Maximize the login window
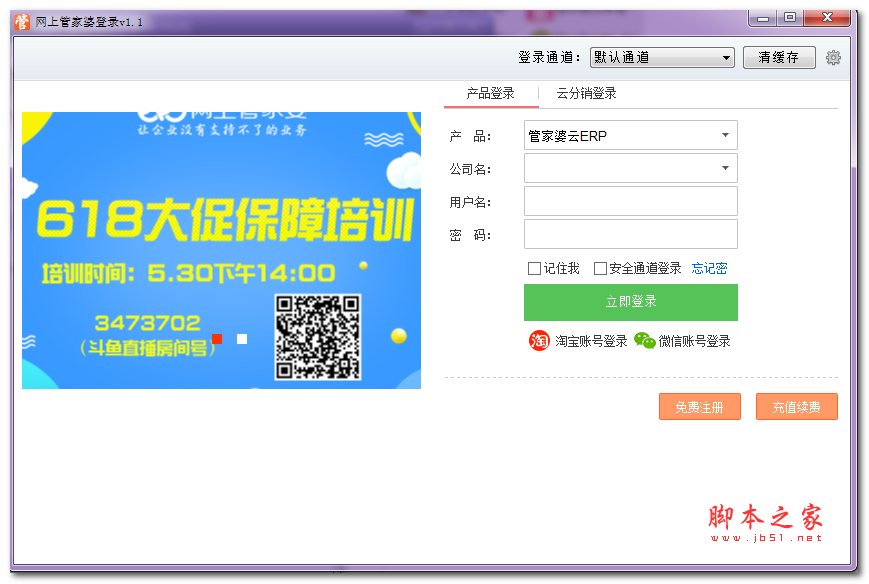Viewport: 869px width, 584px height. pyautogui.click(x=790, y=18)
